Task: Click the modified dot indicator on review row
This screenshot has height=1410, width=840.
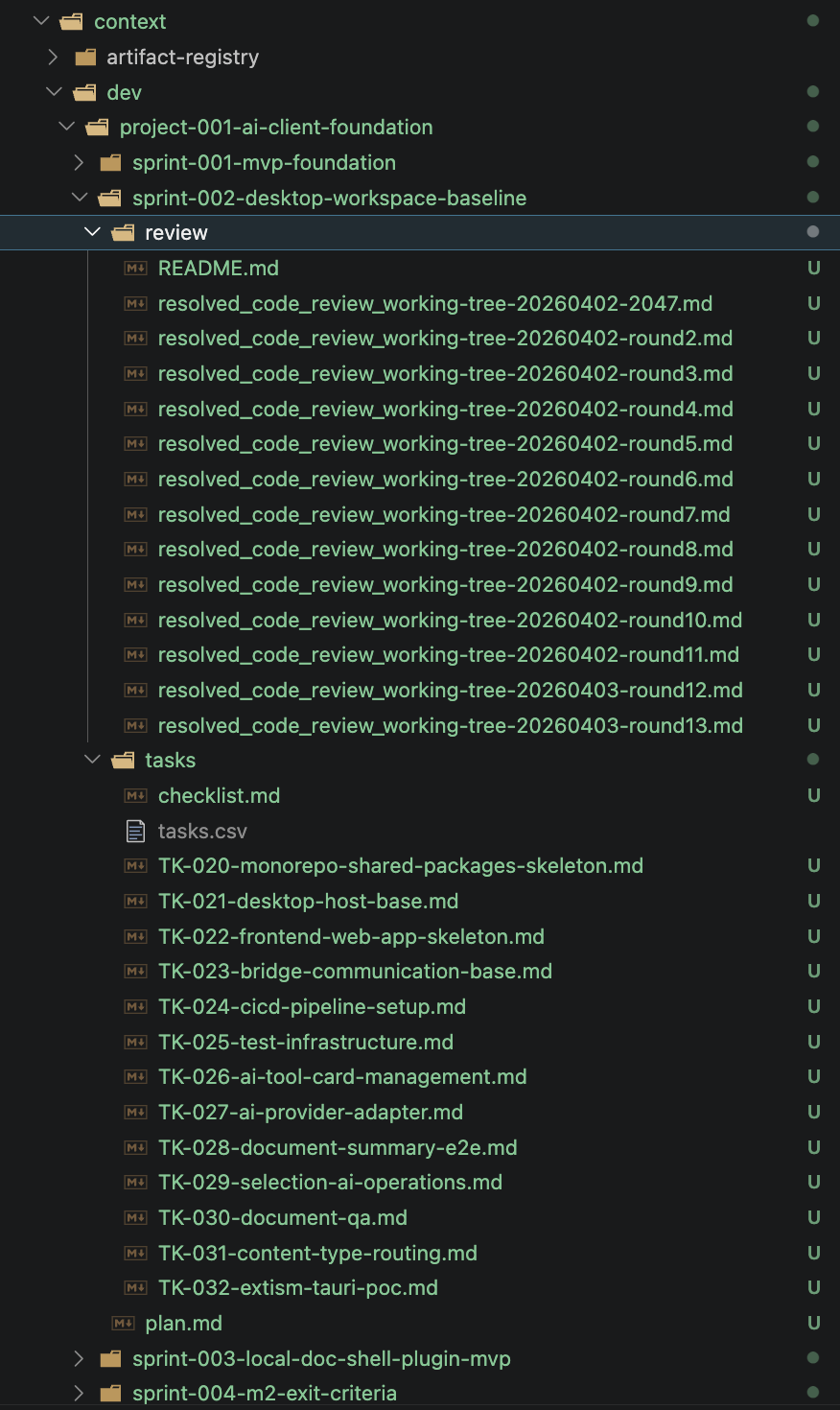Action: [813, 232]
